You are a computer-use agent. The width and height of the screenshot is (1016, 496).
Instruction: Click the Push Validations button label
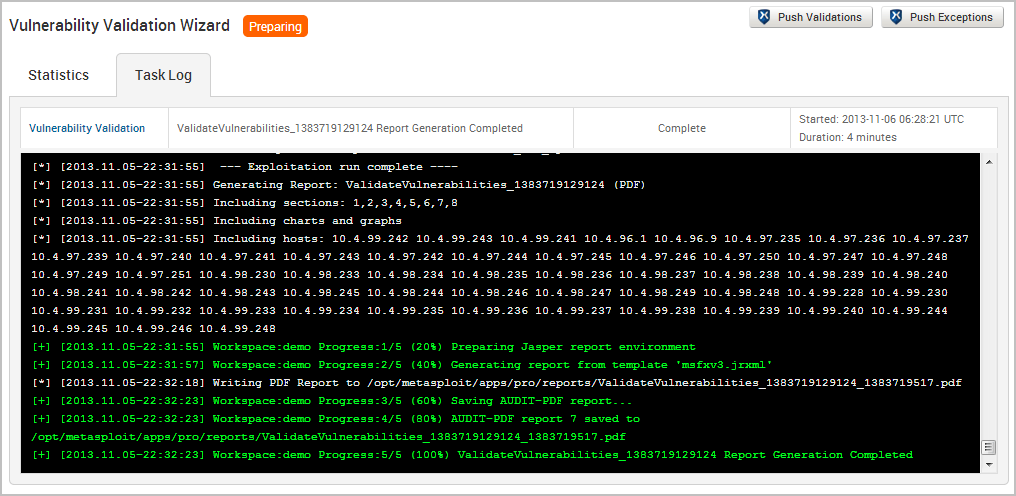pos(820,17)
